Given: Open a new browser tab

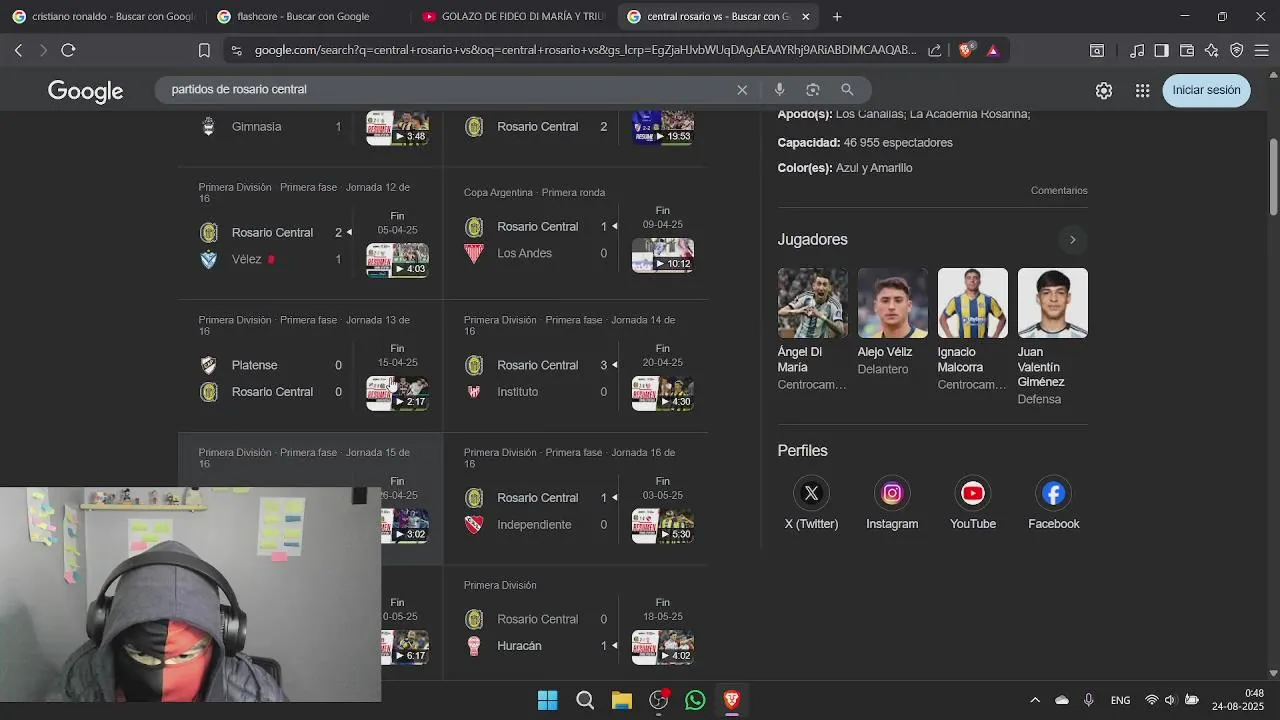Looking at the screenshot, I should [x=837, y=16].
